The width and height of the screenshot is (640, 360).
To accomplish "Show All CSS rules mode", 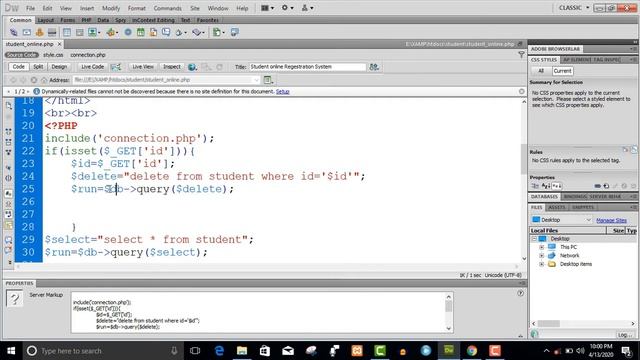I will pos(541,71).
